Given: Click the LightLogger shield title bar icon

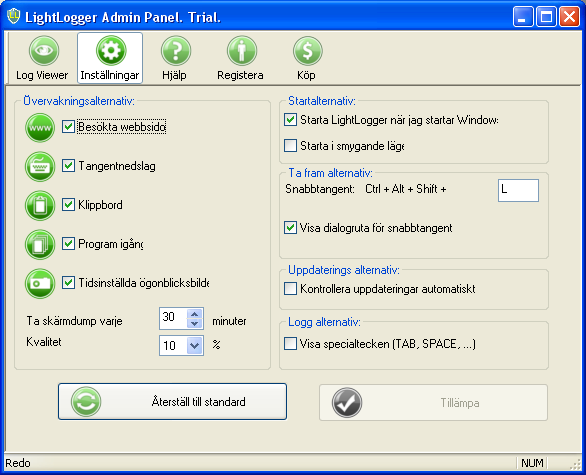Looking at the screenshot, I should 13,16.
